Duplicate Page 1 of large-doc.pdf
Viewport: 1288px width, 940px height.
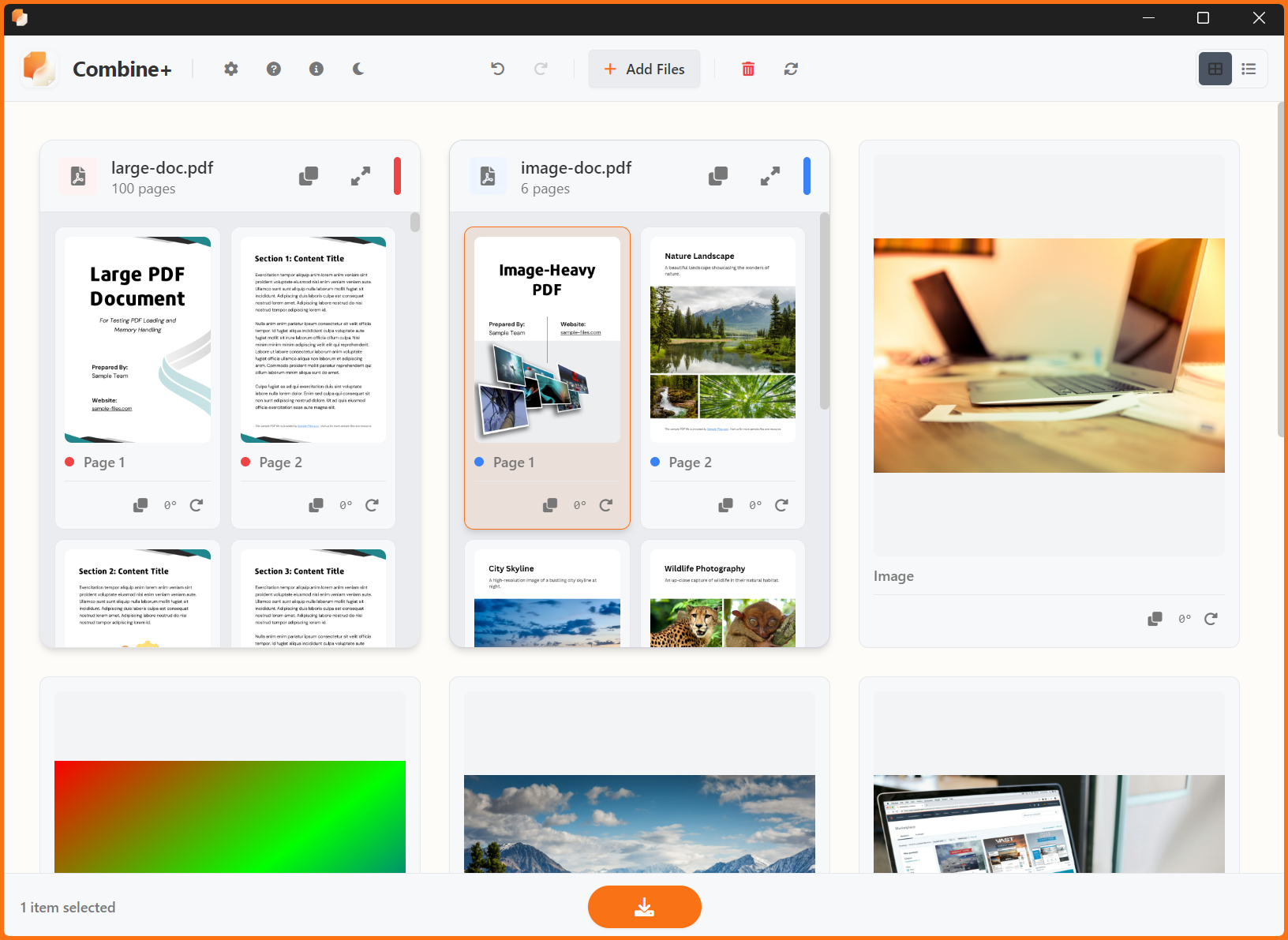click(x=140, y=505)
